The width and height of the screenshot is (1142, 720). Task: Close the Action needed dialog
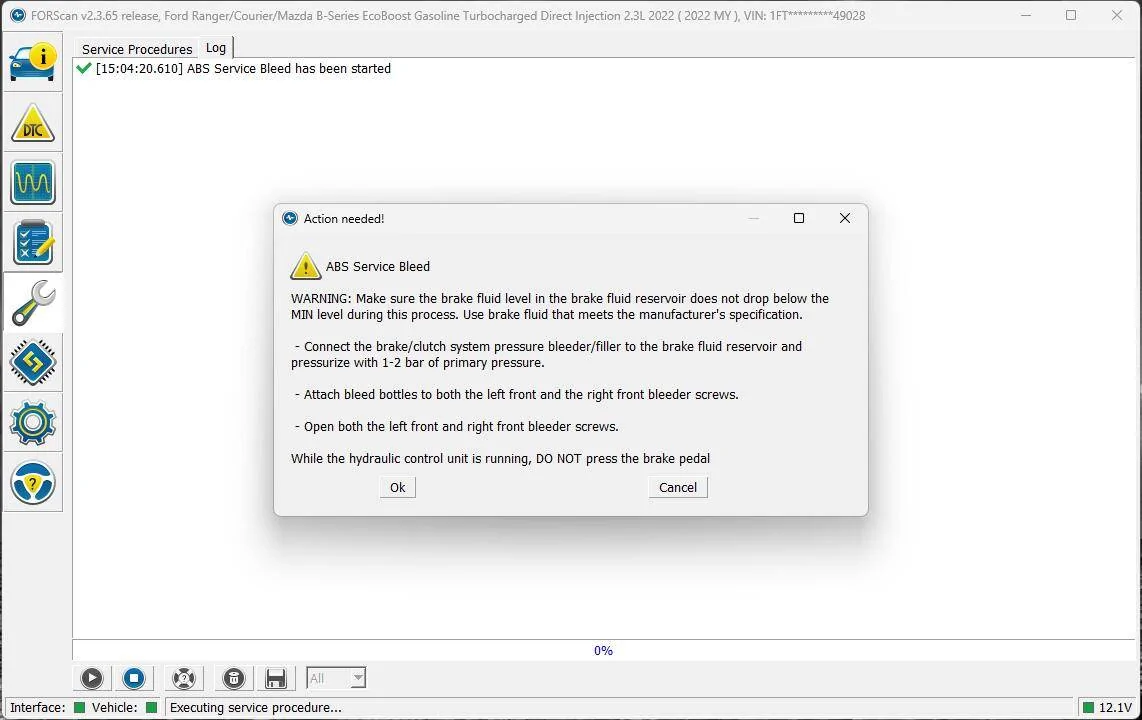[845, 218]
